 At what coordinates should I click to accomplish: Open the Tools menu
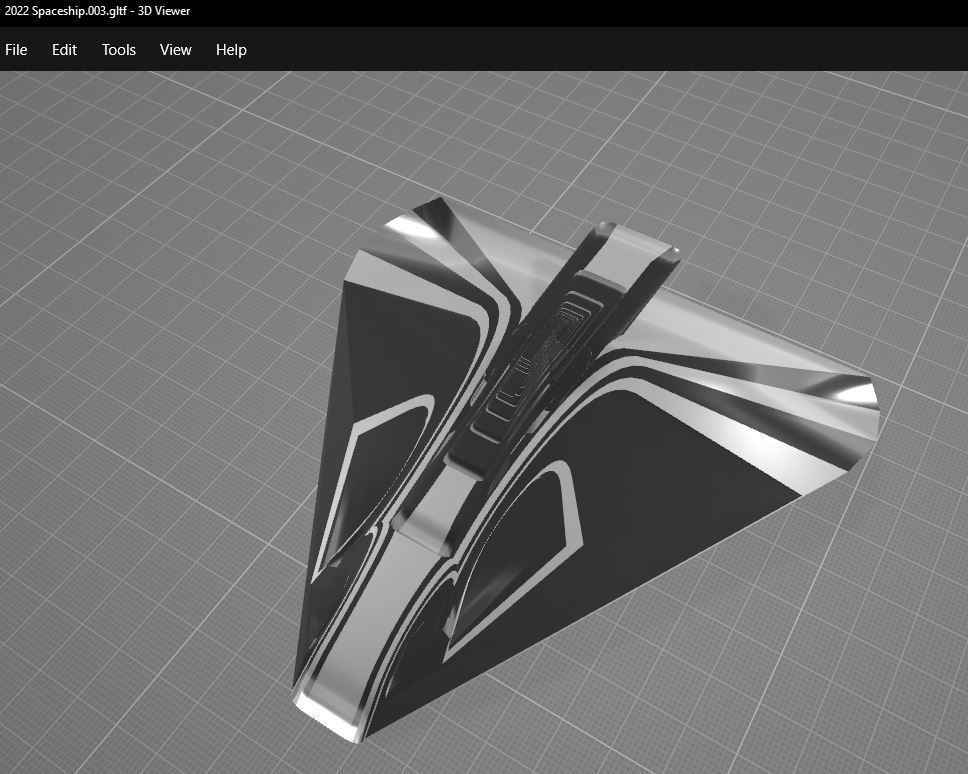tap(119, 50)
